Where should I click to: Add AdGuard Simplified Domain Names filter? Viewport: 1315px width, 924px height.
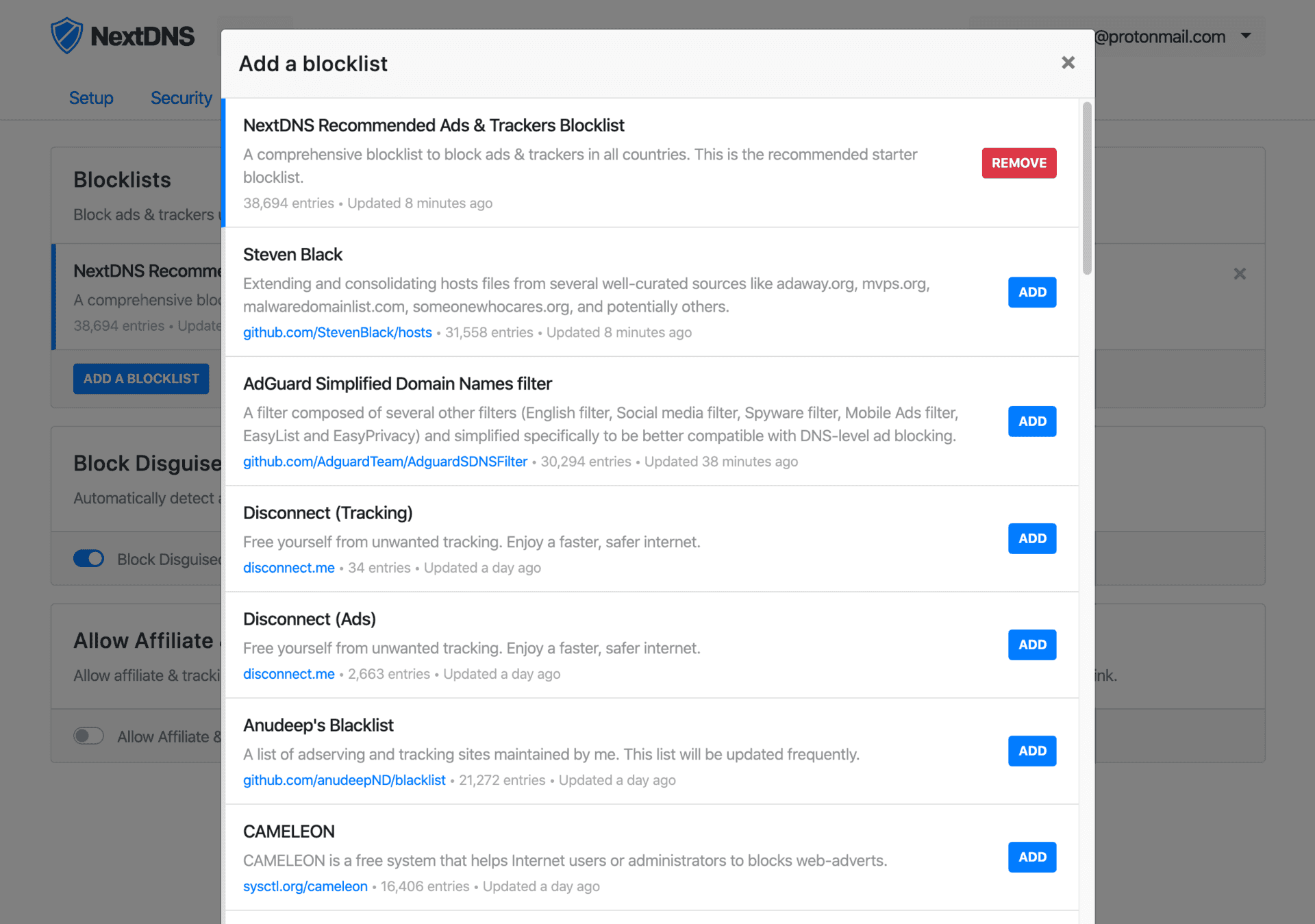pyautogui.click(x=1031, y=421)
